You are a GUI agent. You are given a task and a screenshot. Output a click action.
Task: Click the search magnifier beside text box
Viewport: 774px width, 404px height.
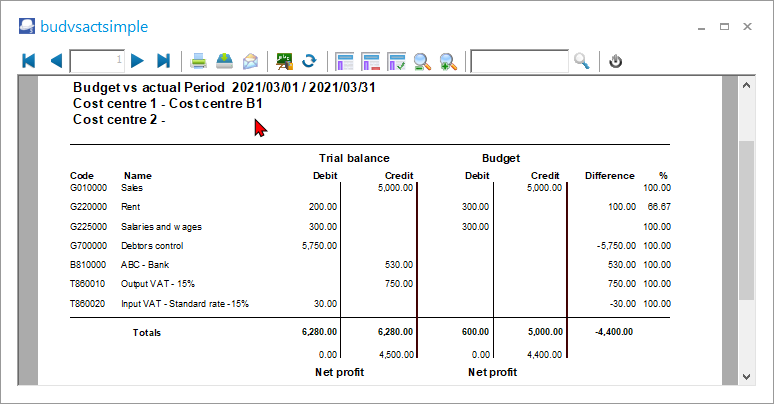click(x=581, y=61)
